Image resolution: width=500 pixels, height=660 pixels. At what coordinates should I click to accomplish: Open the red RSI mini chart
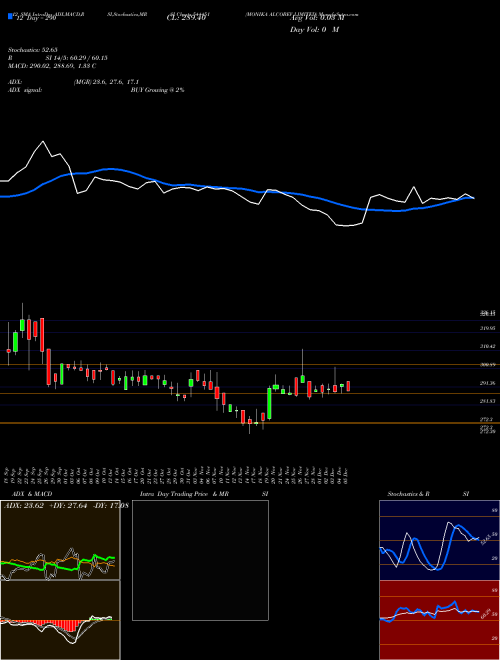439,620
